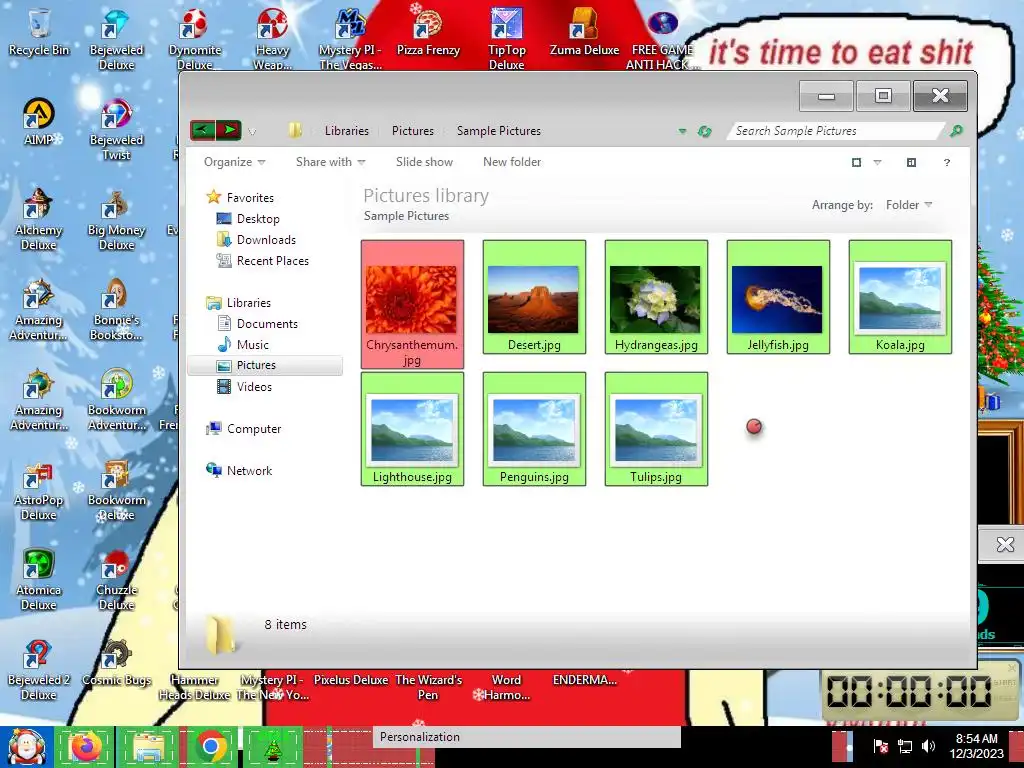Screen dimensions: 1024x768
Task: Click the TipTop Deluxe desktop shortcut
Action: pyautogui.click(x=506, y=39)
